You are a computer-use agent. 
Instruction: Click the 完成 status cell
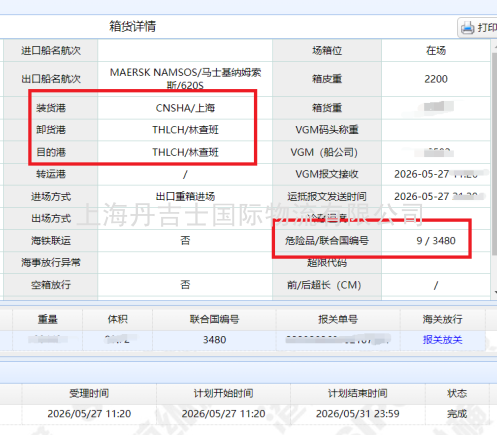[457, 414]
